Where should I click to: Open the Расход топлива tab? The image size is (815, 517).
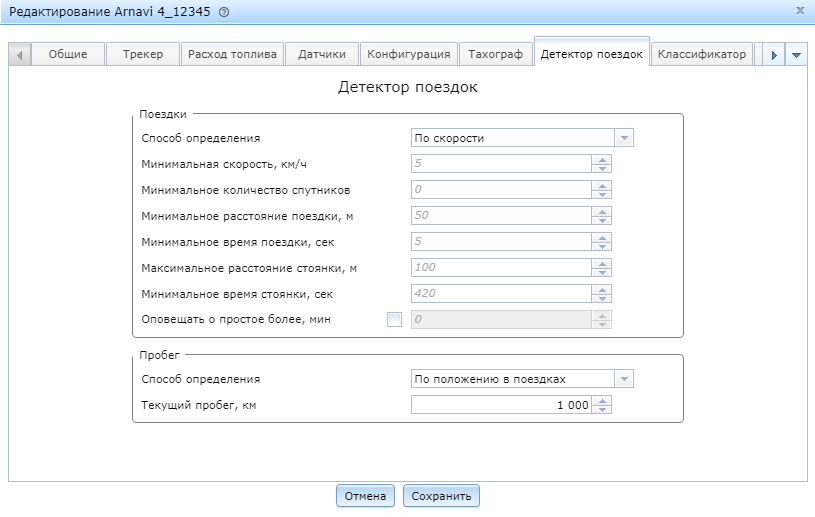pos(232,54)
